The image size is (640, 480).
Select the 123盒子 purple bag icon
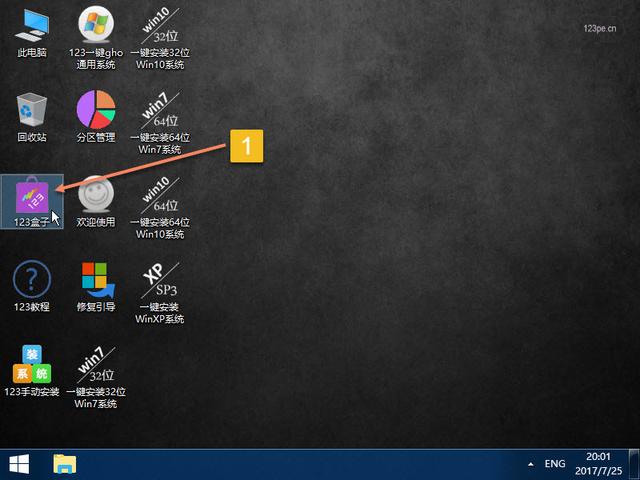tap(32, 202)
